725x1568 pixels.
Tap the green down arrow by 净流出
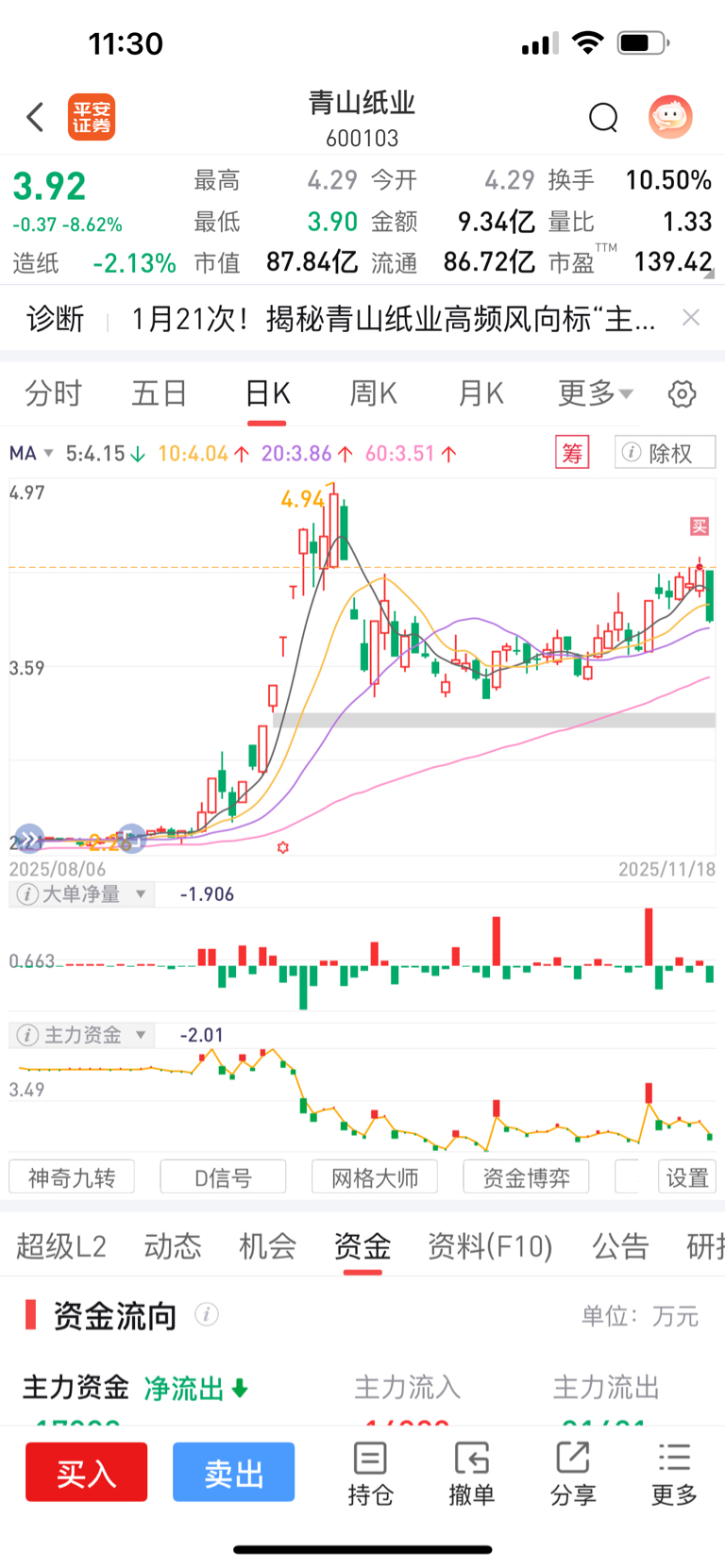240,1388
